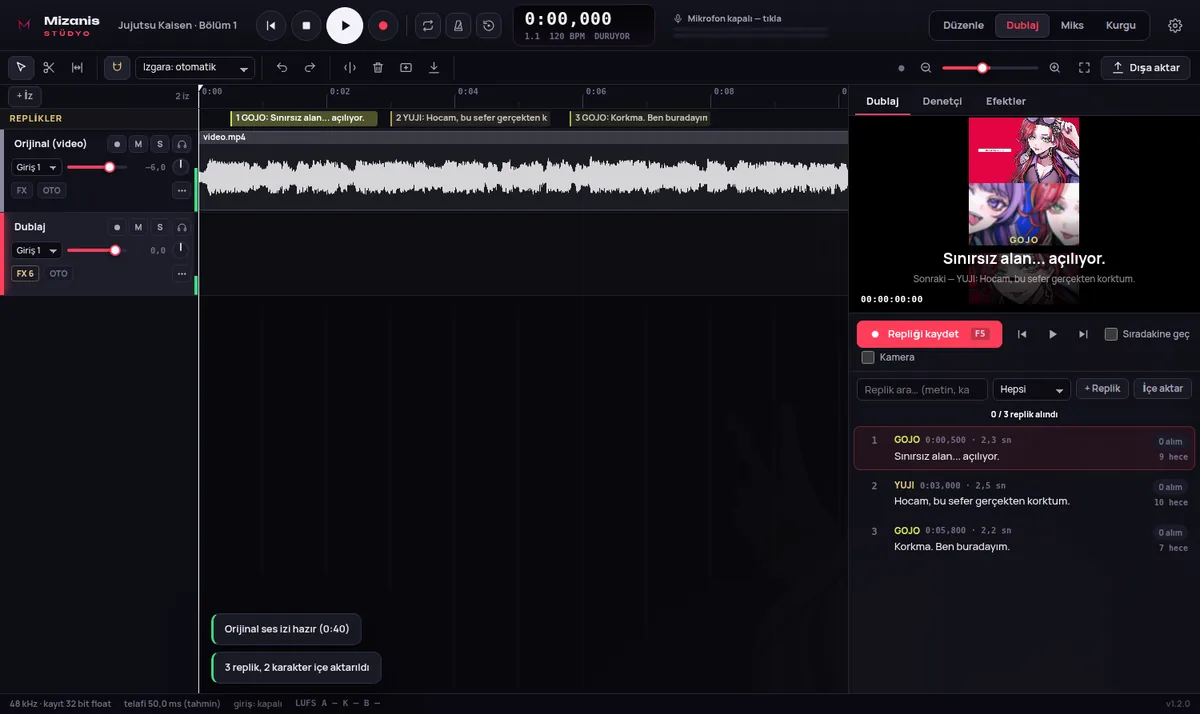Split the clip at the playhead

[350, 67]
